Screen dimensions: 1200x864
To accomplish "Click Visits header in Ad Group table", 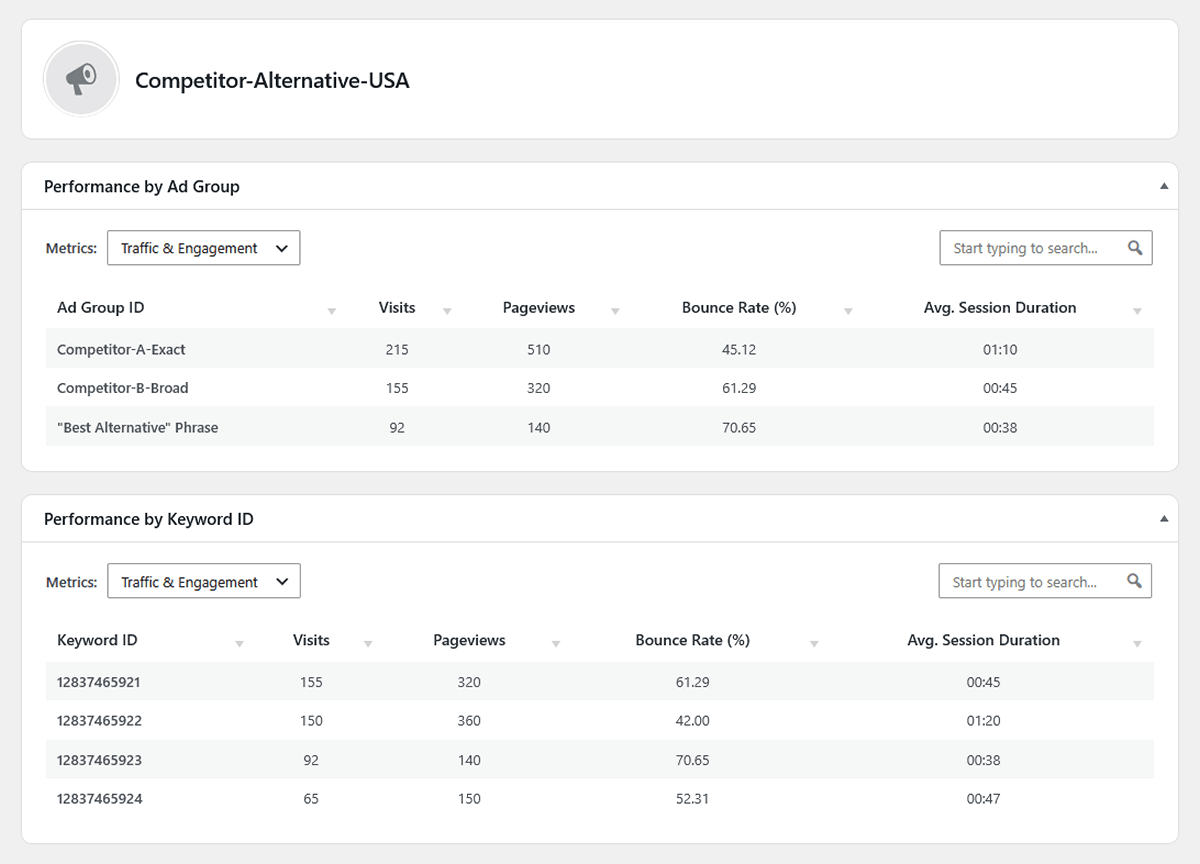I will pyautogui.click(x=397, y=308).
